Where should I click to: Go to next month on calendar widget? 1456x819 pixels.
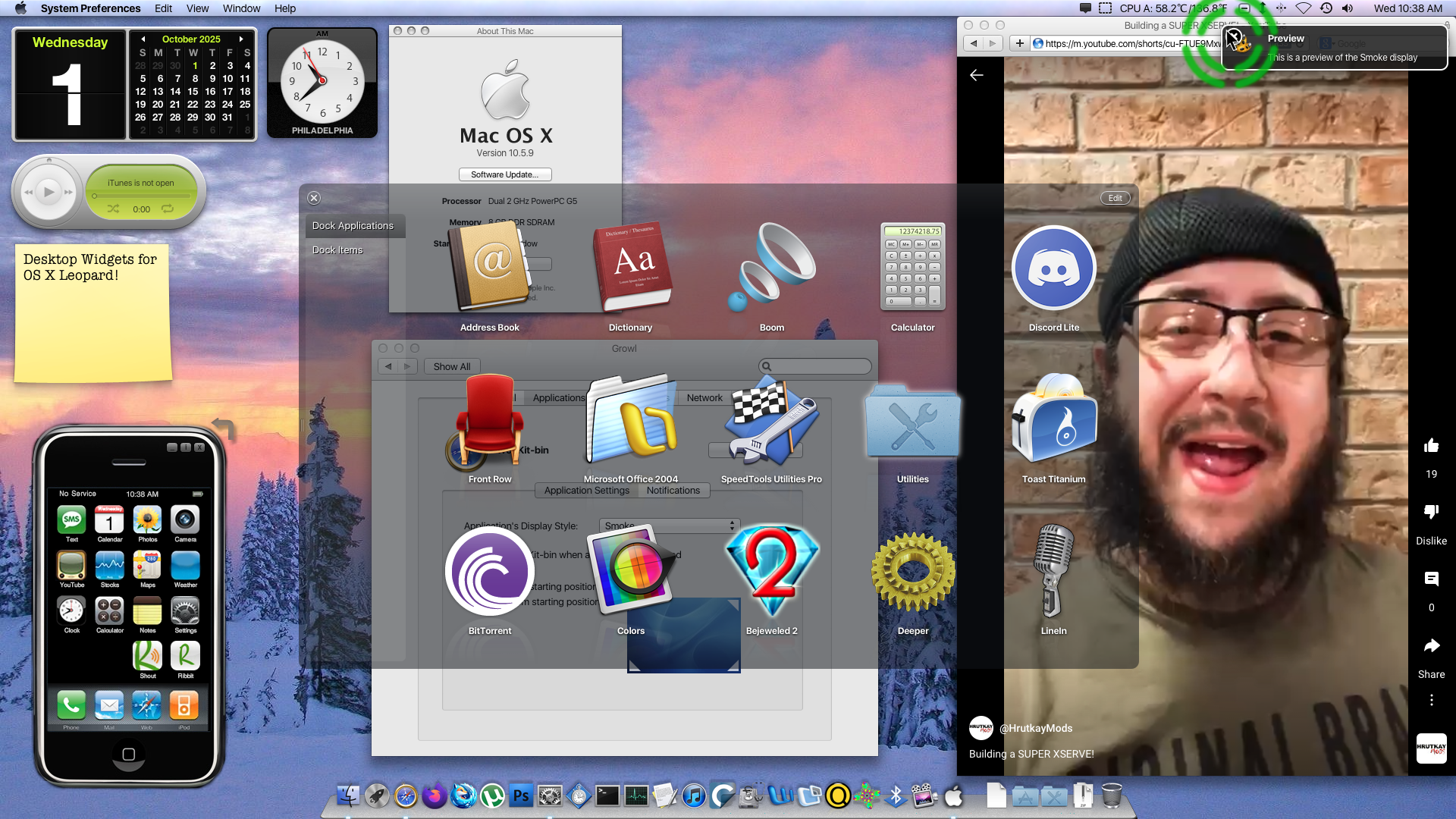point(241,39)
